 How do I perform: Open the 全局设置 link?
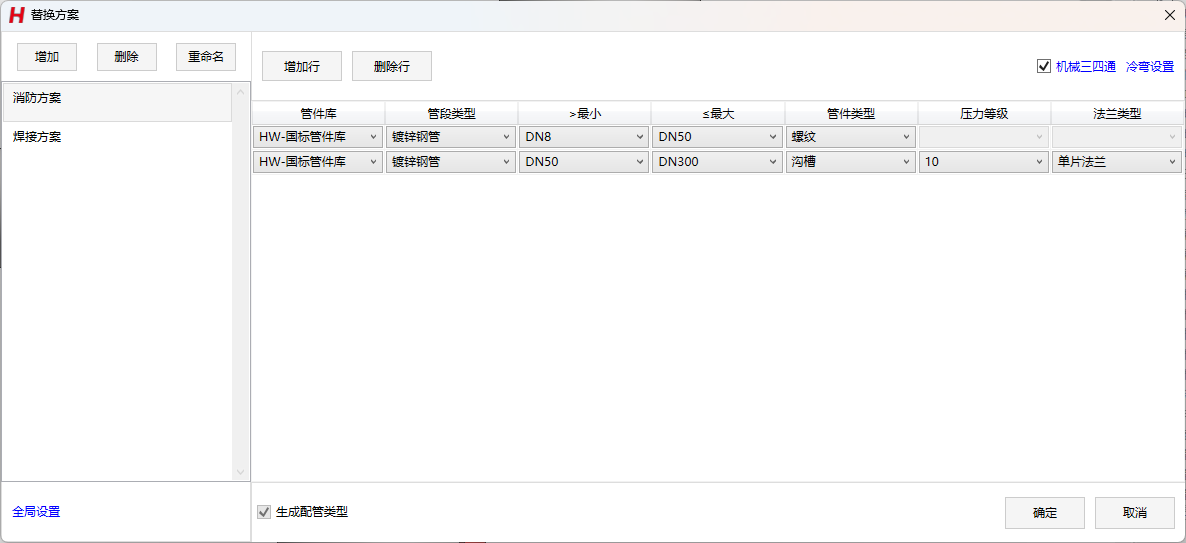pyautogui.click(x=36, y=512)
